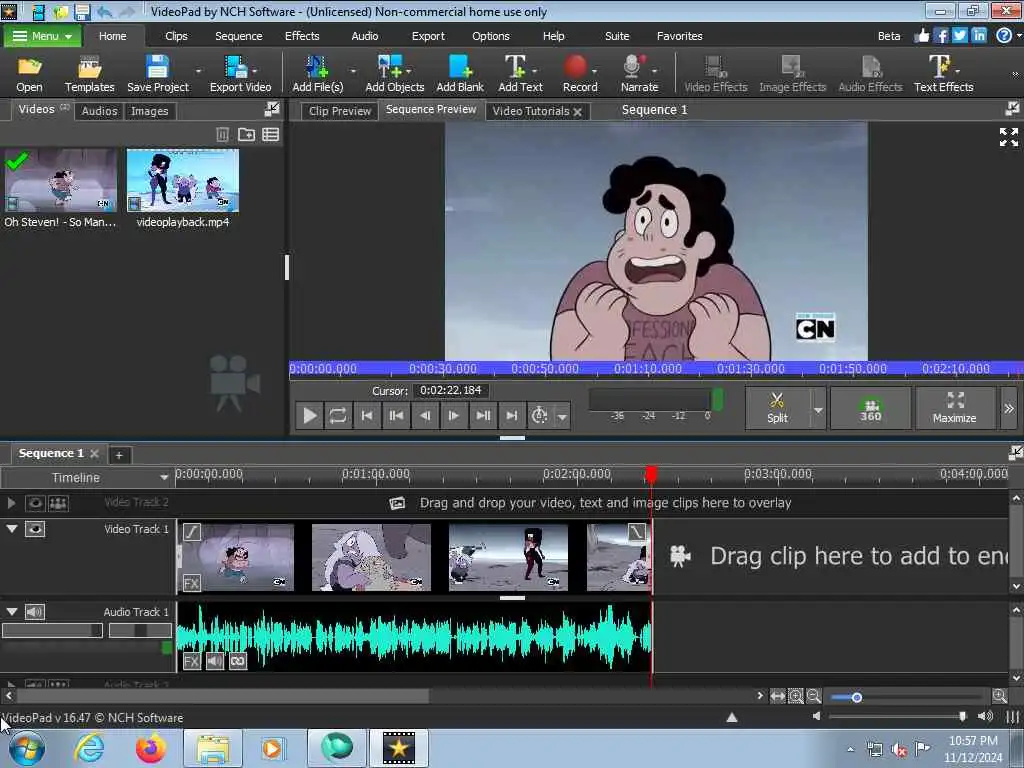Zoom the timeline to fit
The height and width of the screenshot is (768, 1024).
[x=777, y=696]
